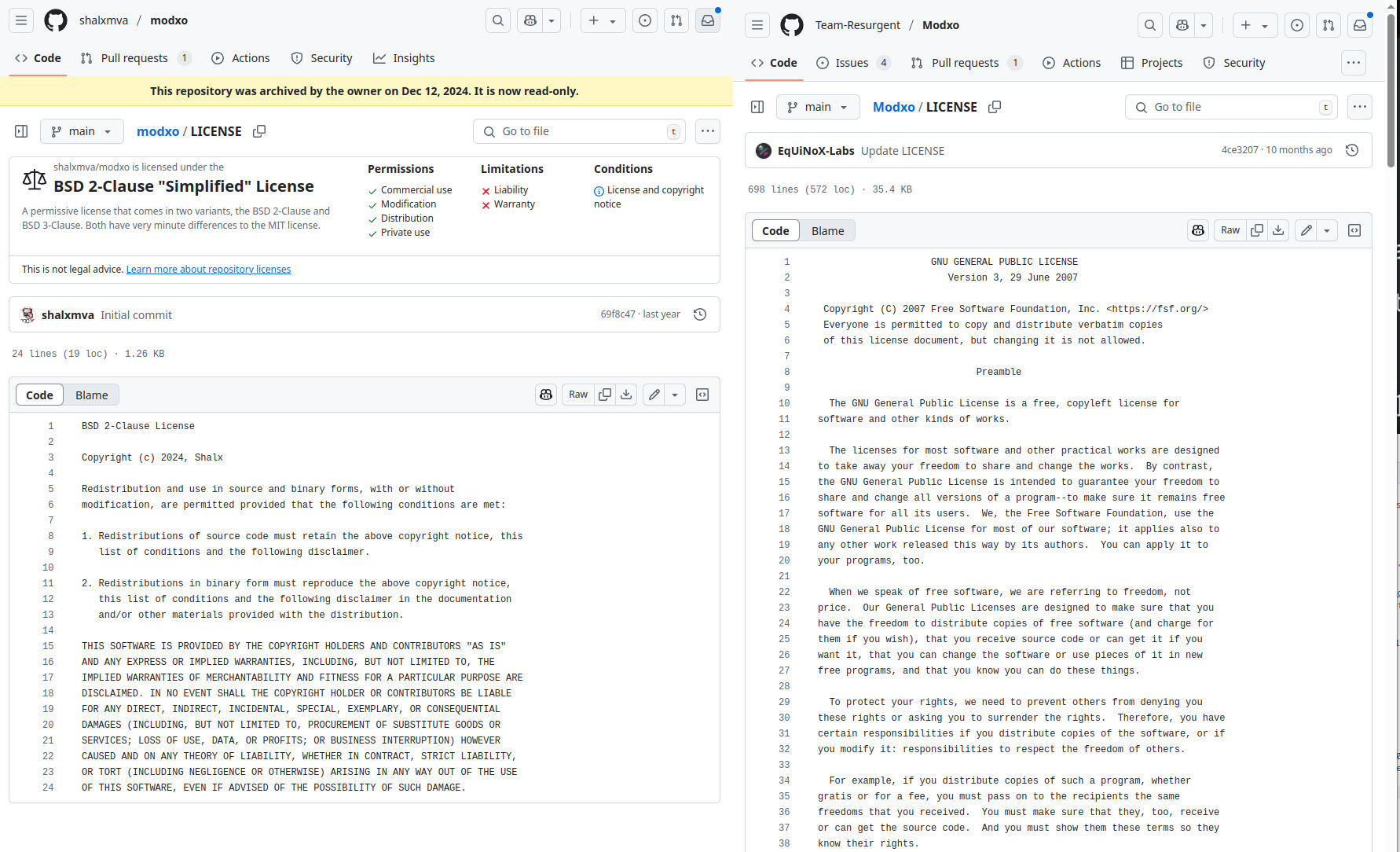Open Pull requests tab in shalxmva/modxo
Viewport: 1400px width, 852px height.
pyautogui.click(x=135, y=58)
